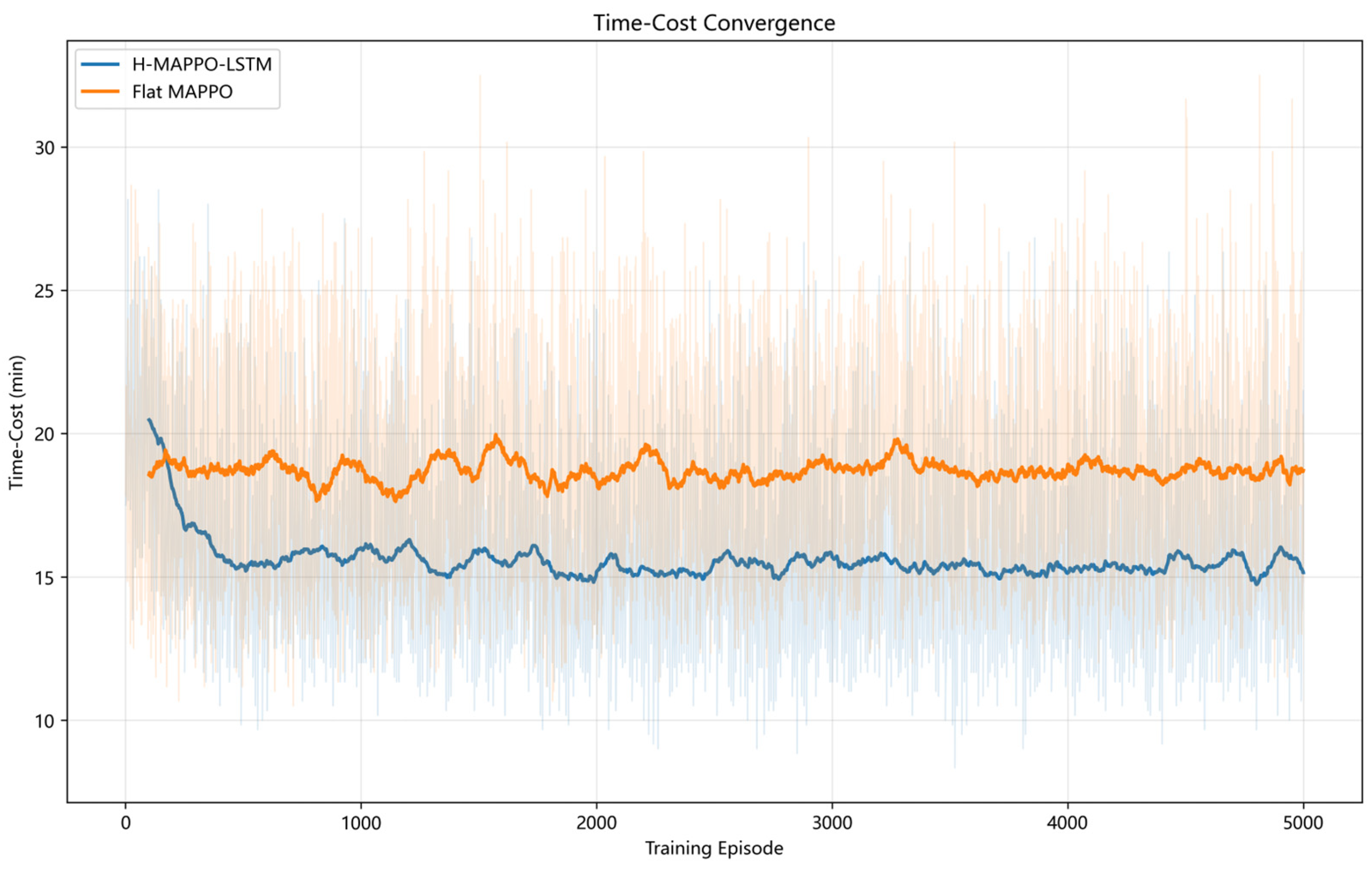Click the end of the orange Flat MAPPO curve
The image size is (1372, 871).
pos(1303,470)
